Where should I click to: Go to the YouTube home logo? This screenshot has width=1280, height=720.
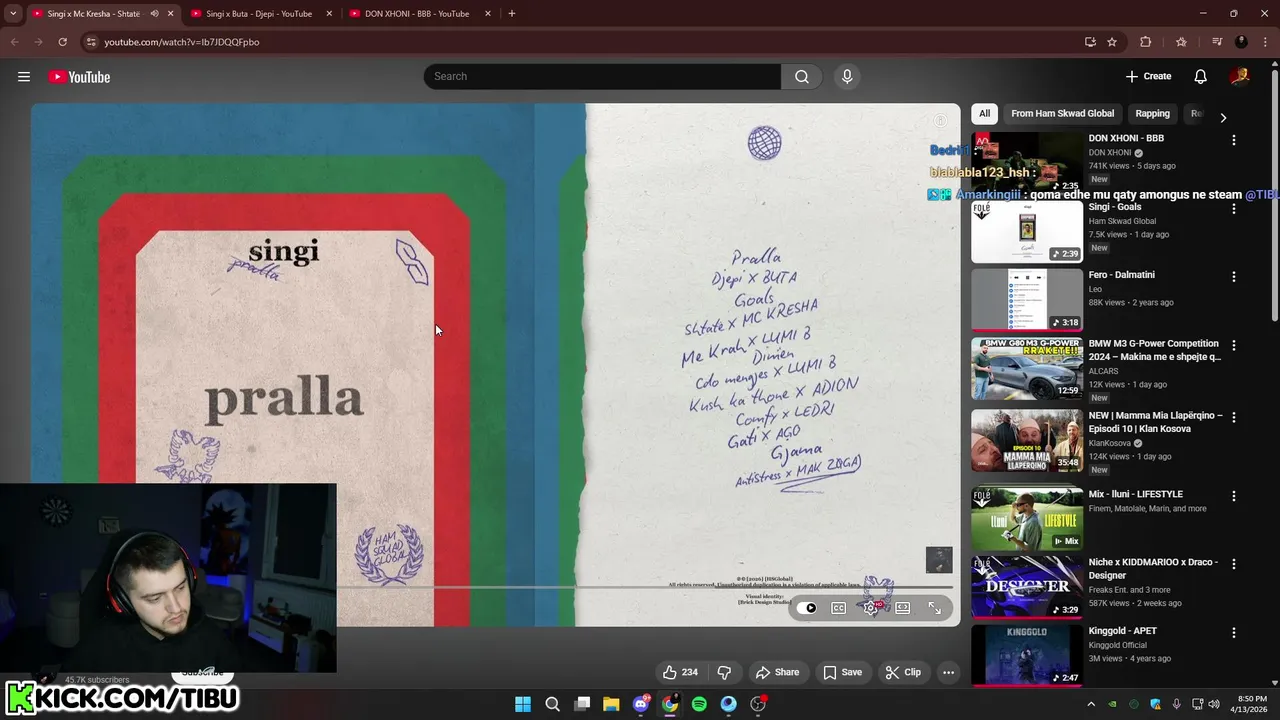(x=79, y=77)
